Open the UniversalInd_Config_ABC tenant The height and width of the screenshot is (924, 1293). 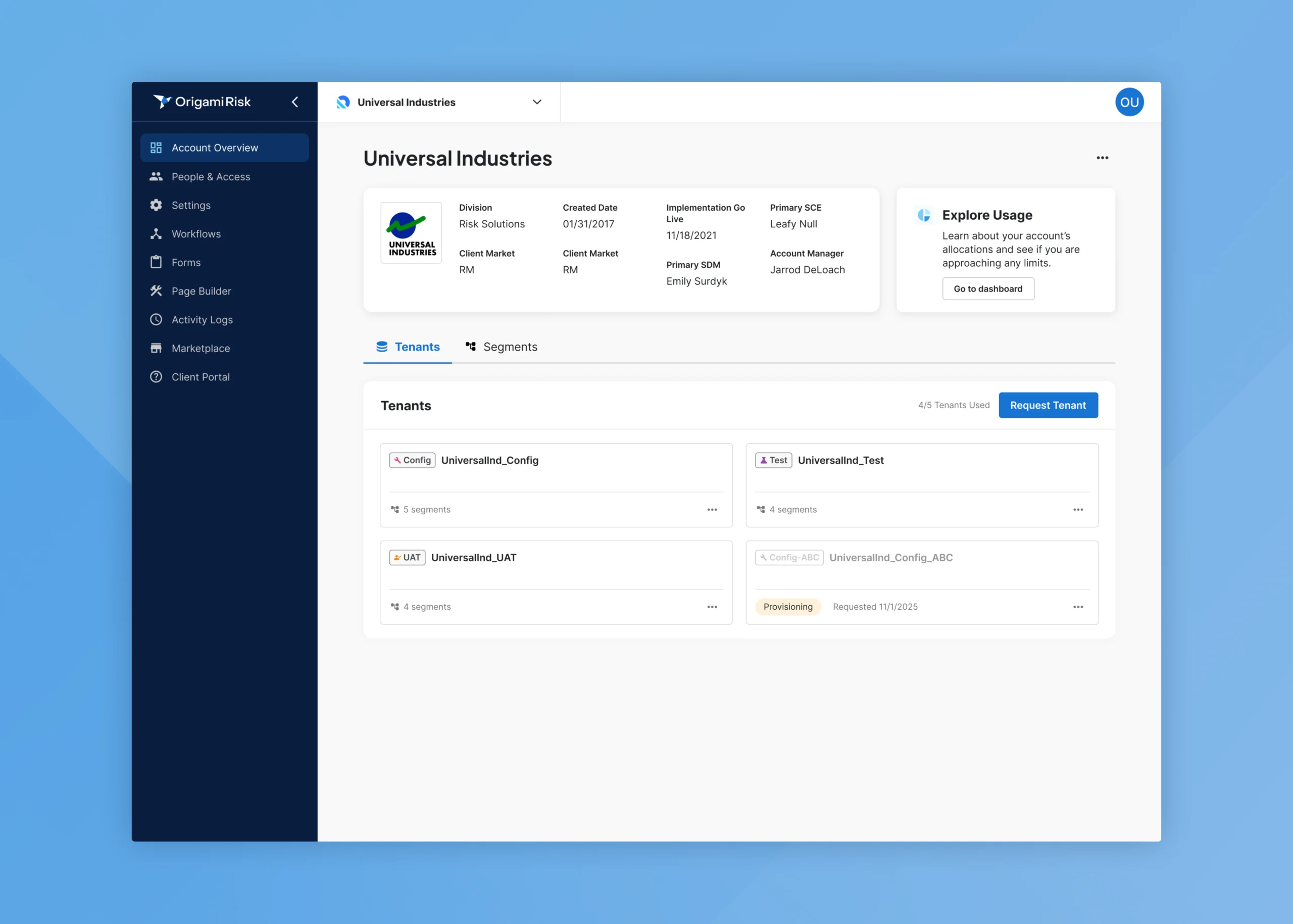pyautogui.click(x=890, y=558)
